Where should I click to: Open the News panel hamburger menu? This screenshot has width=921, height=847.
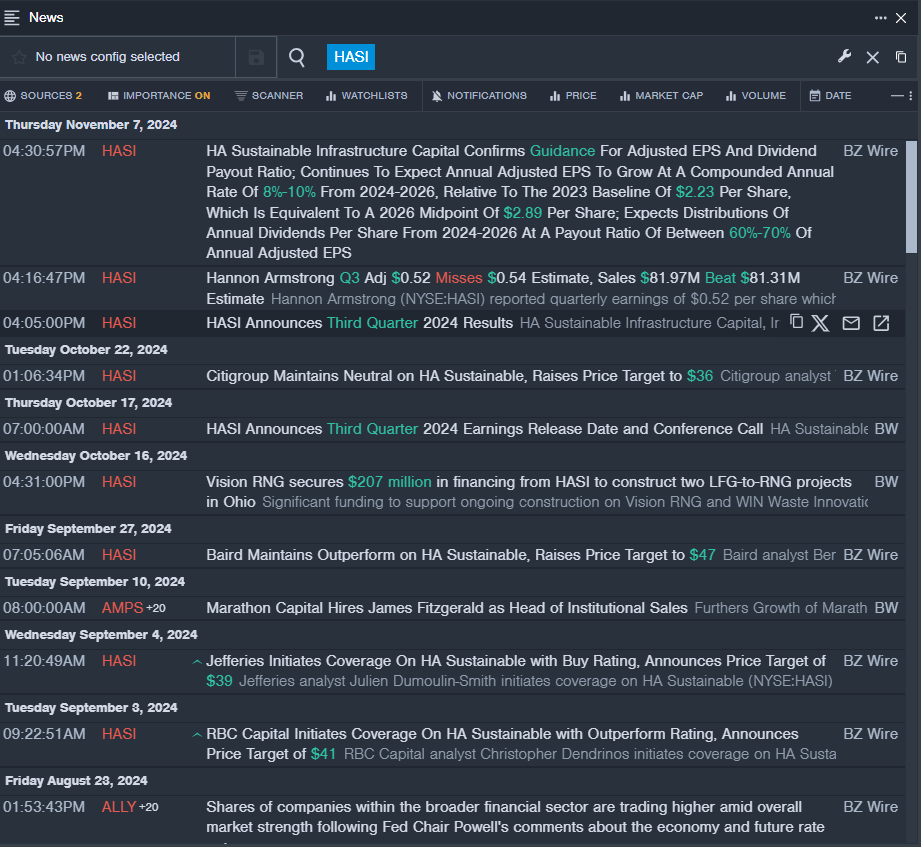pos(12,17)
